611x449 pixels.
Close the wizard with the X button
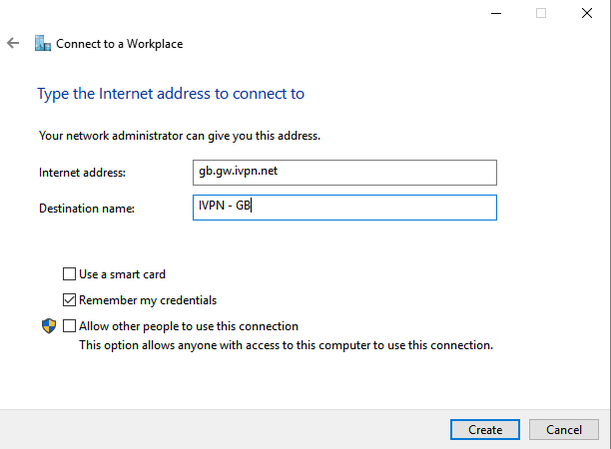[x=586, y=13]
